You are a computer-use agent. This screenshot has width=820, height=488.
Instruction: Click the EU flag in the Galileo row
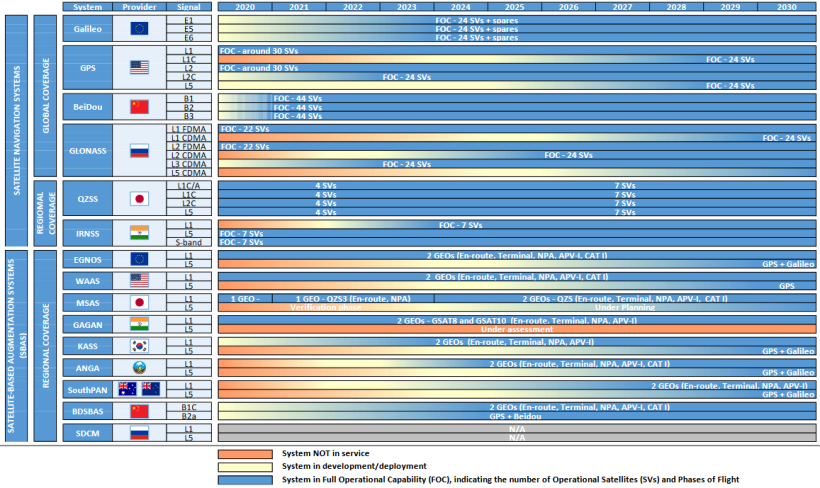(x=139, y=28)
